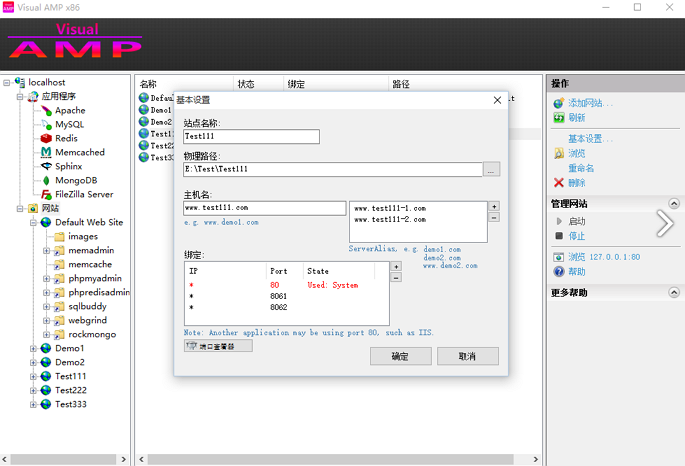Screen dimensions: 685x466
Task: Click the 状态 column header
Action: [x=246, y=84]
